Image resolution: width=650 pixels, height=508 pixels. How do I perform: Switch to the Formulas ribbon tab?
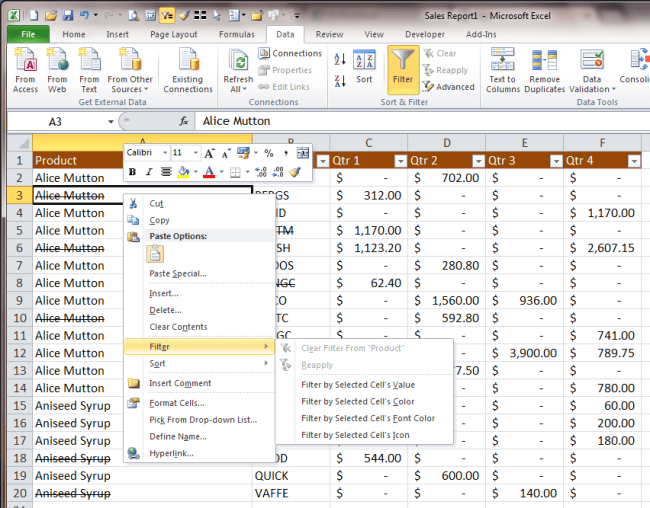click(236, 34)
